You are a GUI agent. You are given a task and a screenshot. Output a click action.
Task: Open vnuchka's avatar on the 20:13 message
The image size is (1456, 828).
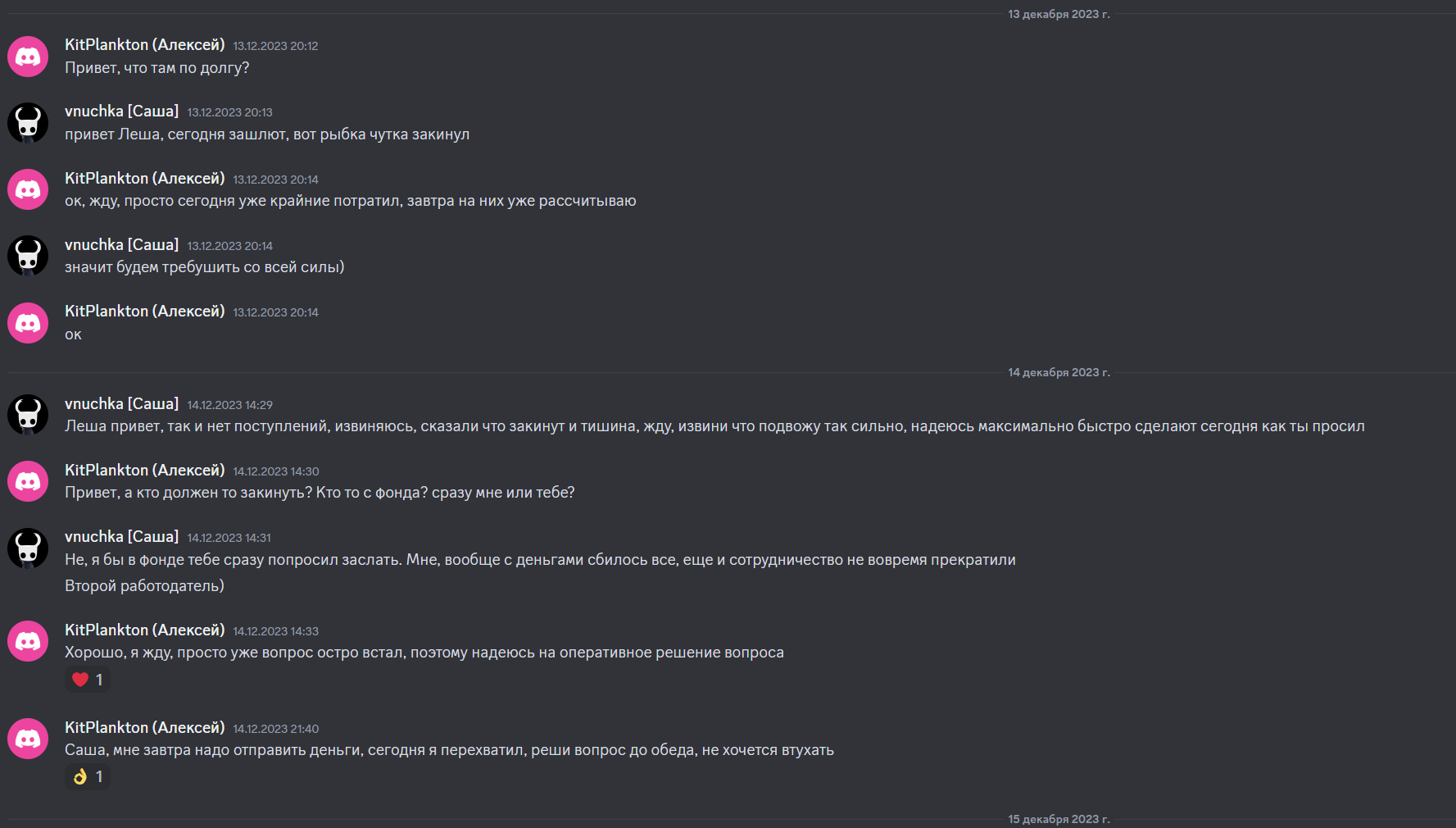pos(28,123)
